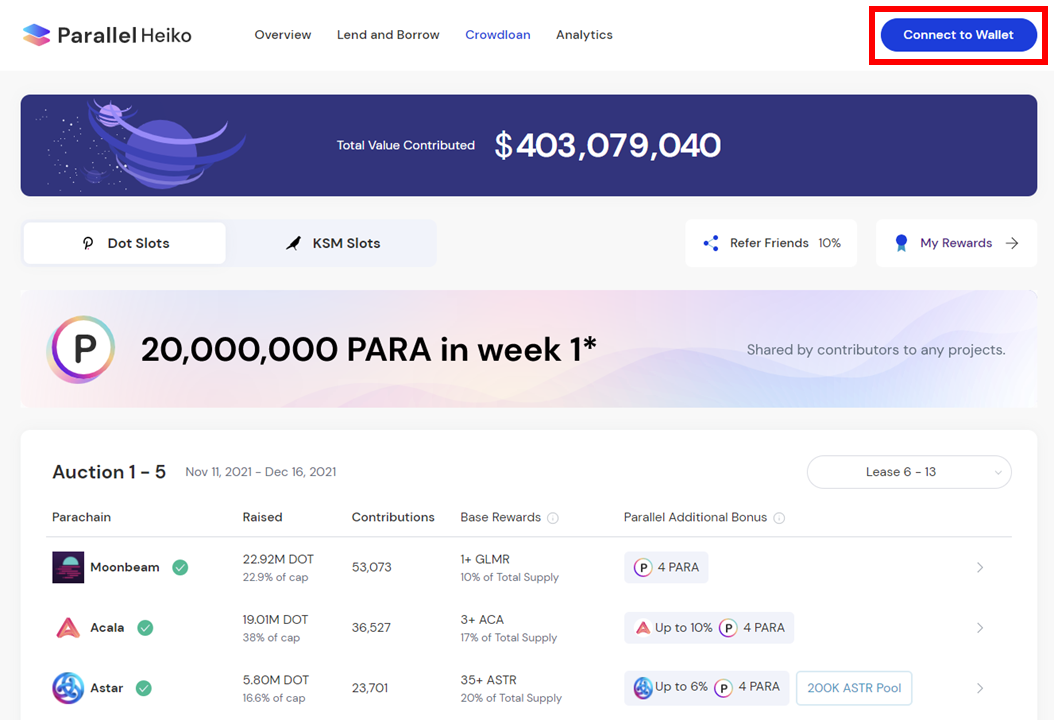Open the Lease 6 - 13 dropdown
1054x720 pixels.
point(909,472)
